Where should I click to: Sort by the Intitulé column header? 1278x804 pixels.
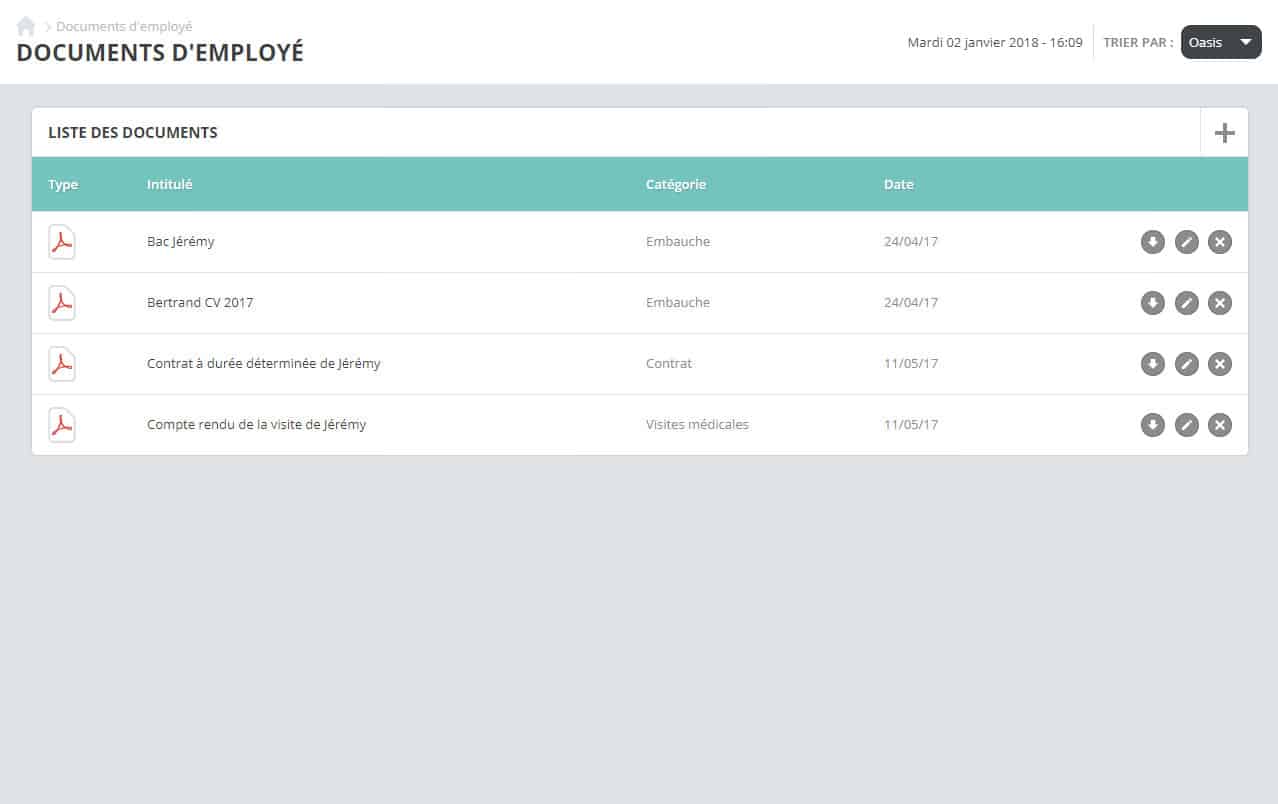point(169,184)
